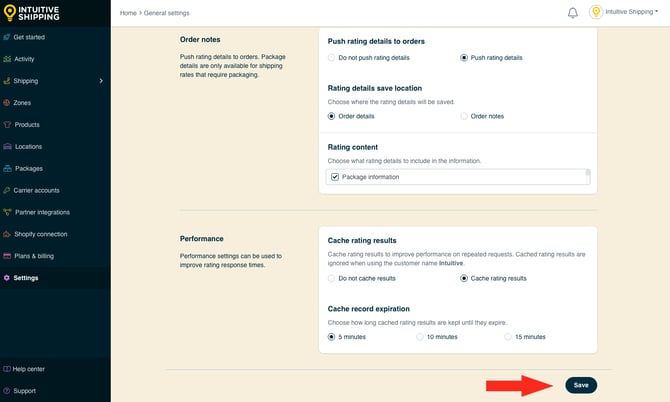Click the Get started sidebar icon
This screenshot has width=670, height=402.
pos(8,37)
